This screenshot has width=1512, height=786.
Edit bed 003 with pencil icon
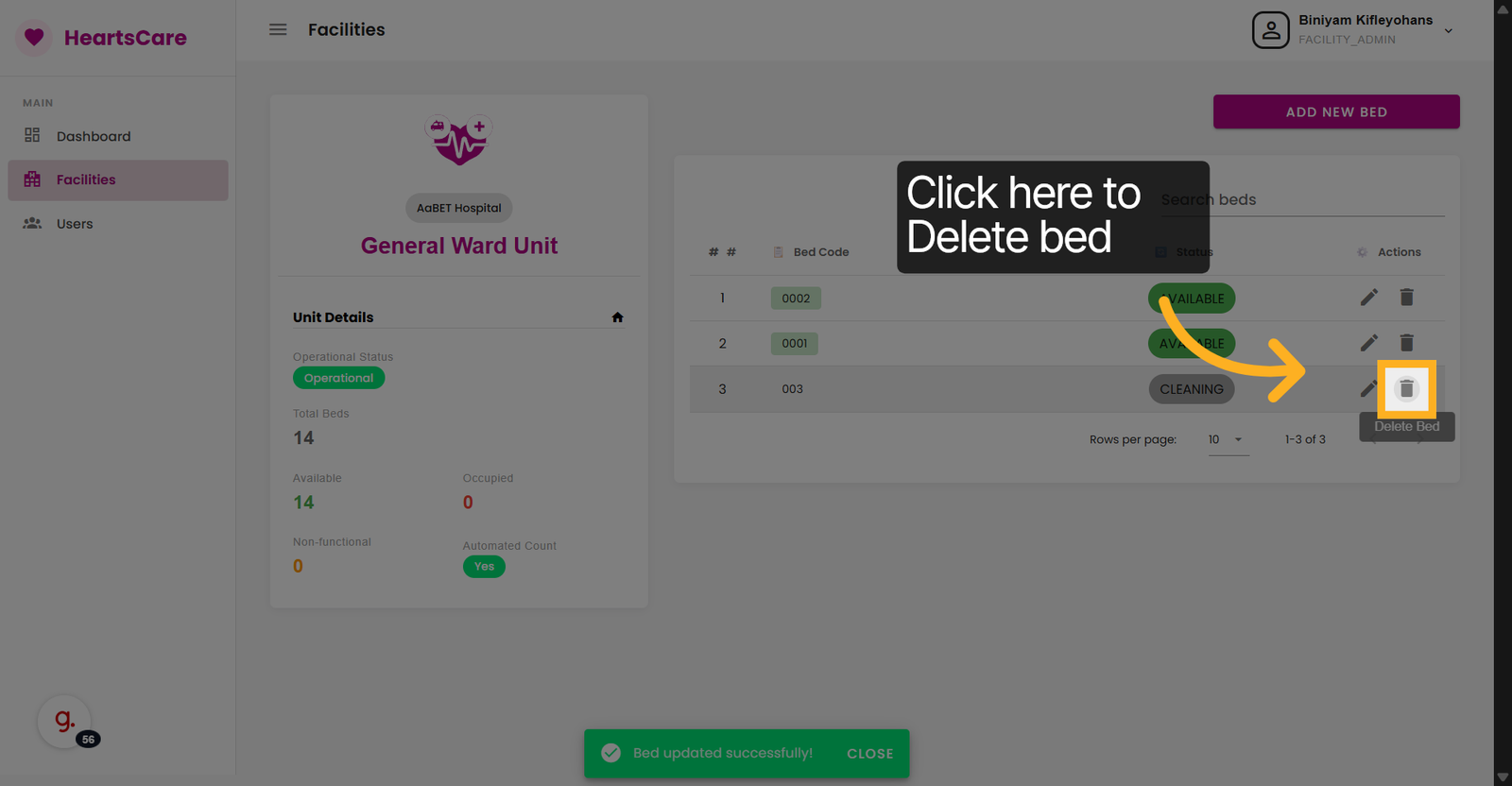[1367, 388]
